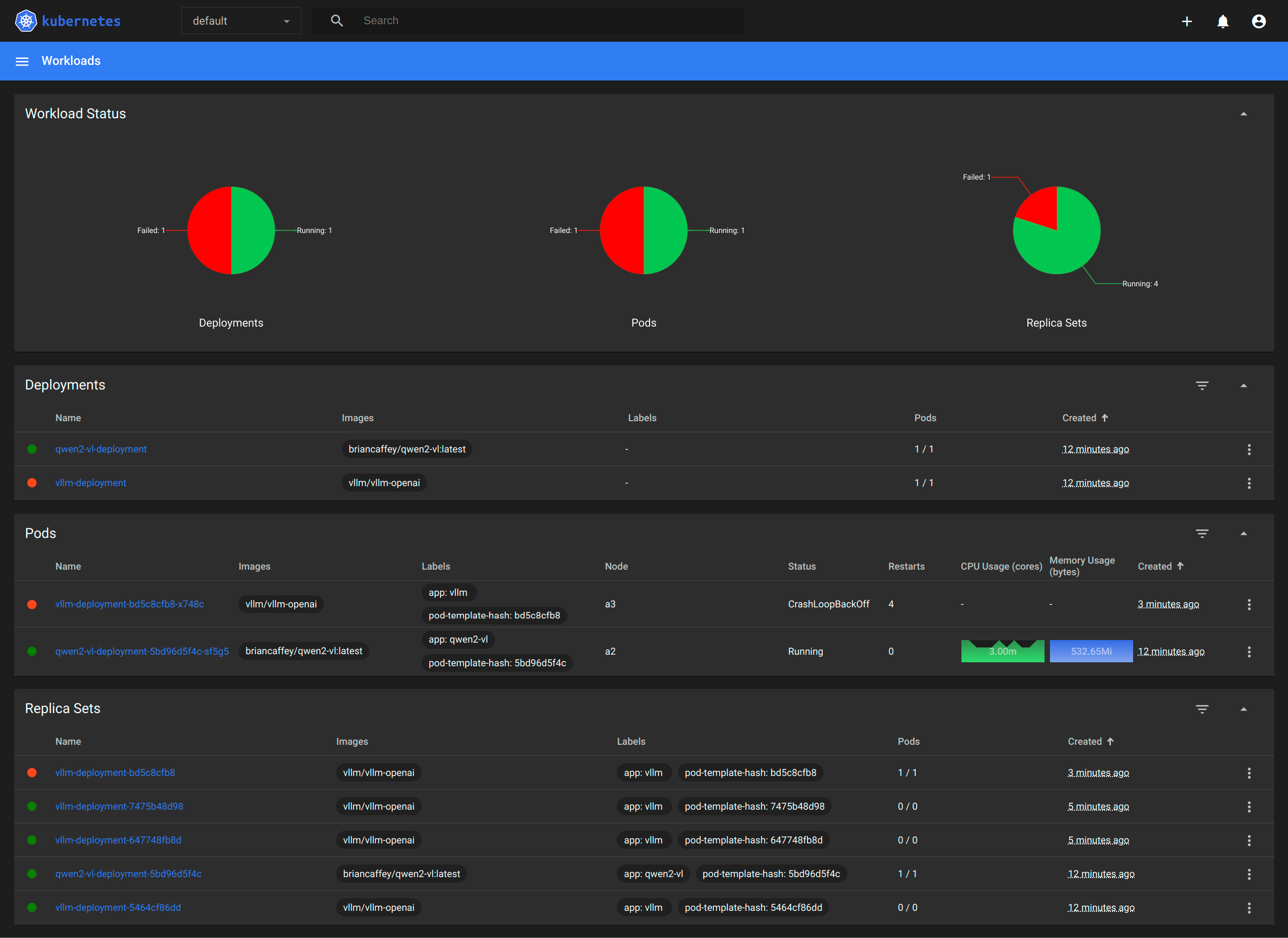The height and width of the screenshot is (938, 1288).
Task: Open actions menu for qwen2-vl-deployment-5bd96d5f4c-sf5g5 pod
Action: pyautogui.click(x=1249, y=652)
